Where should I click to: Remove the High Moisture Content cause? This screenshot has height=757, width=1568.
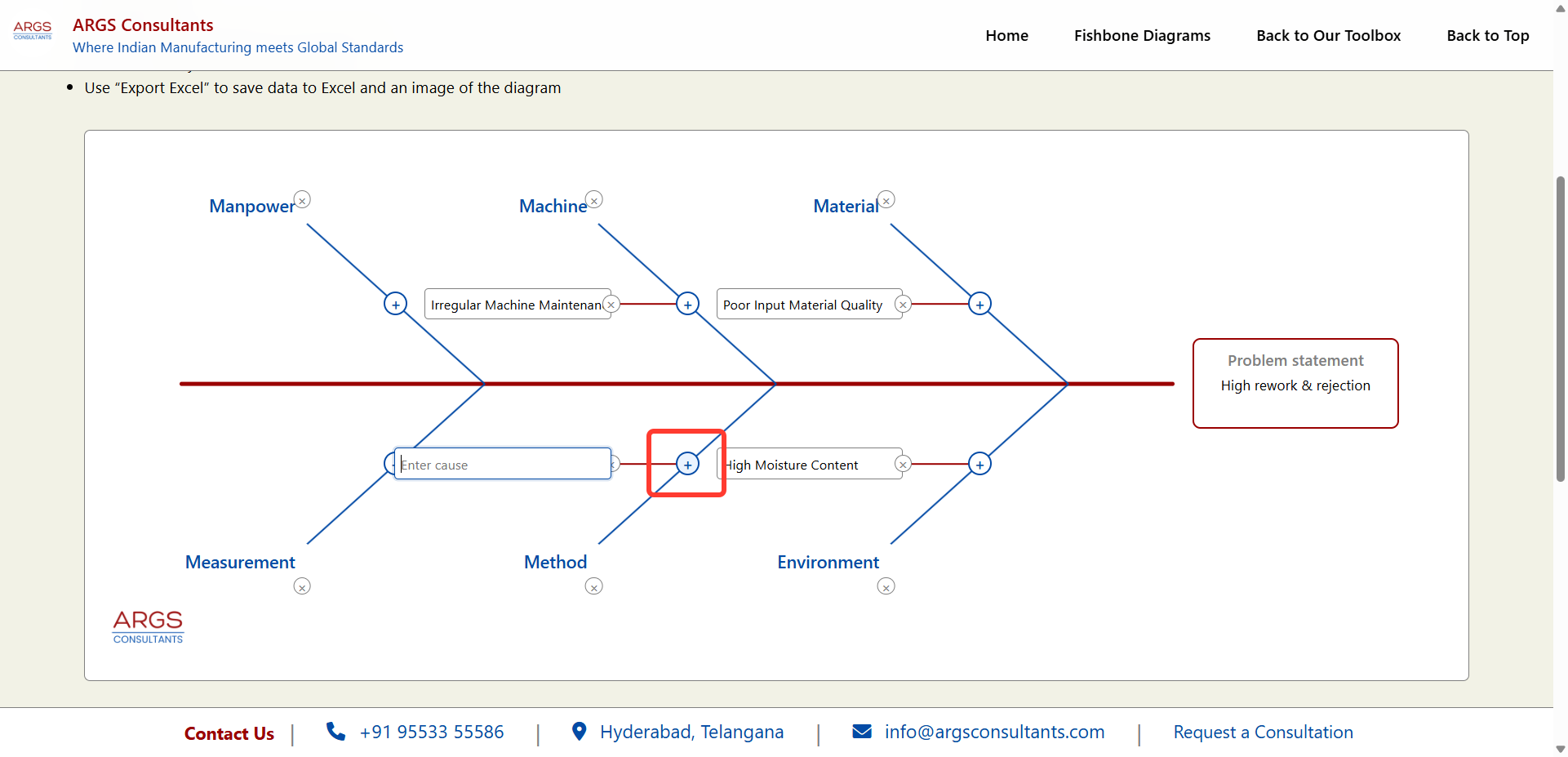tap(903, 465)
